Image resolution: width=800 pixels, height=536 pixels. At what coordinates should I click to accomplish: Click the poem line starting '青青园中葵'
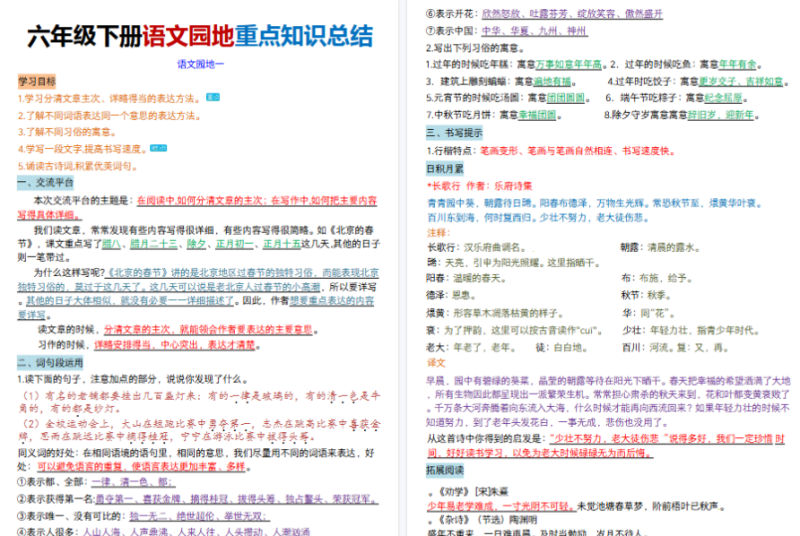click(595, 203)
